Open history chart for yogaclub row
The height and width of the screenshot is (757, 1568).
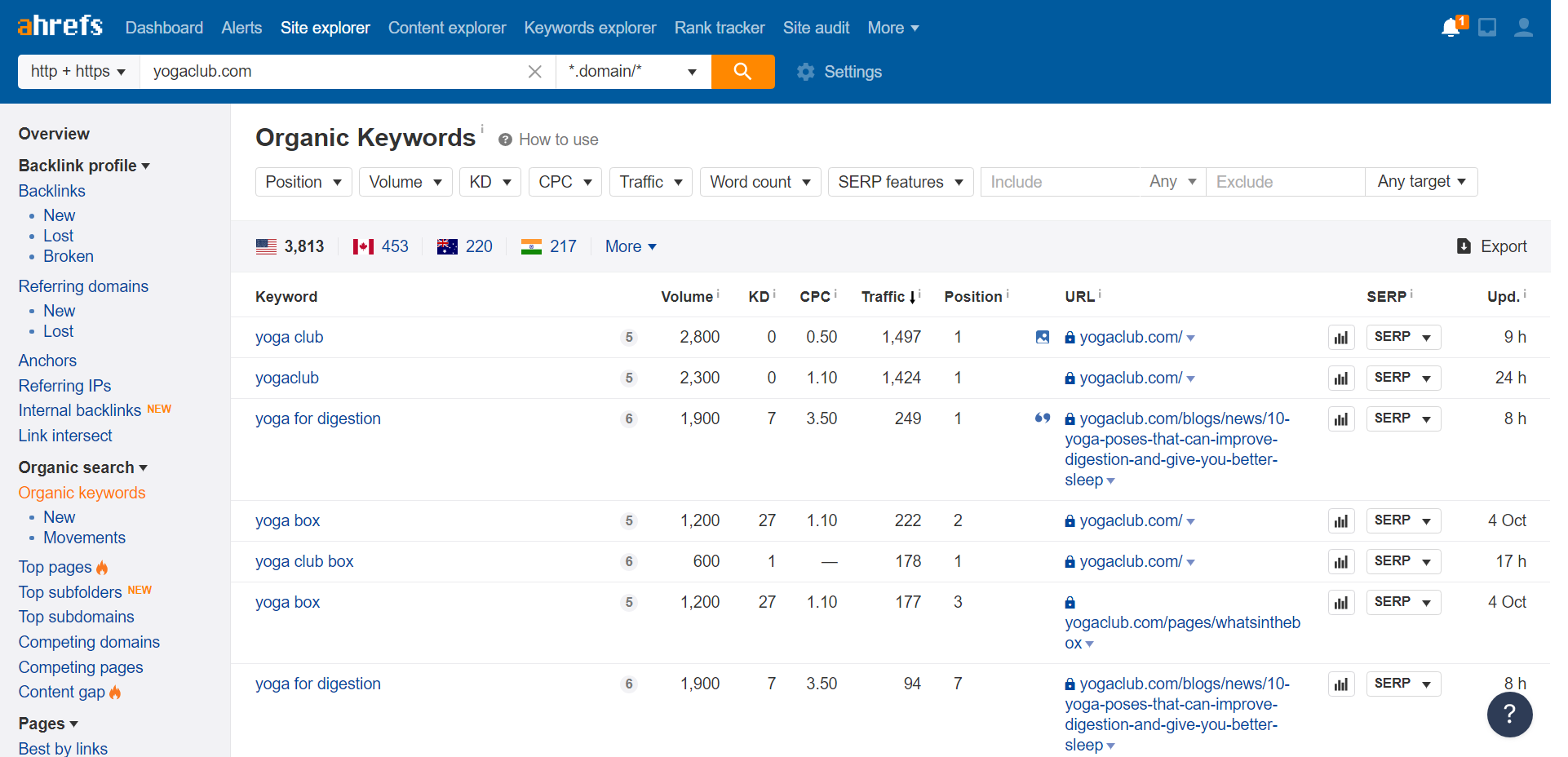[1341, 378]
